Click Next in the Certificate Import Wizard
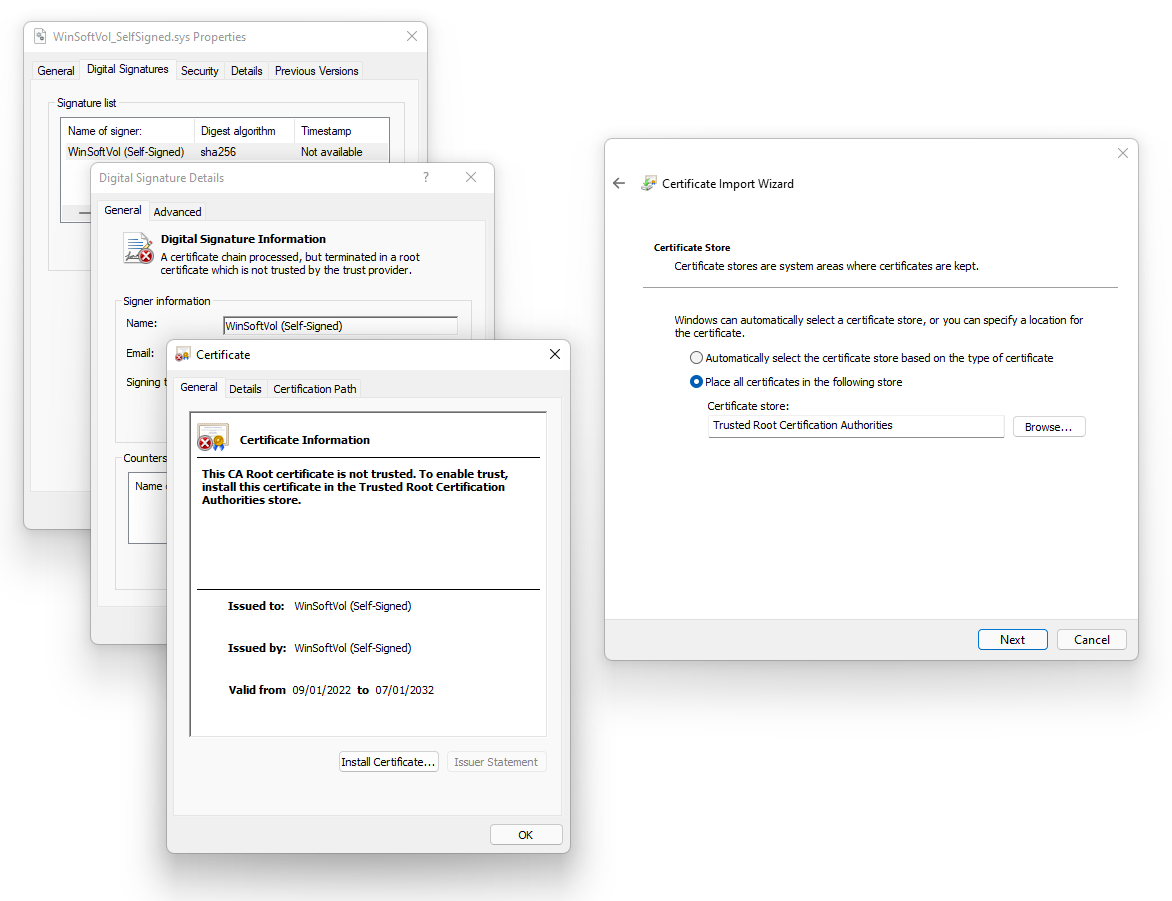This screenshot has height=901, width=1172. 1013,639
